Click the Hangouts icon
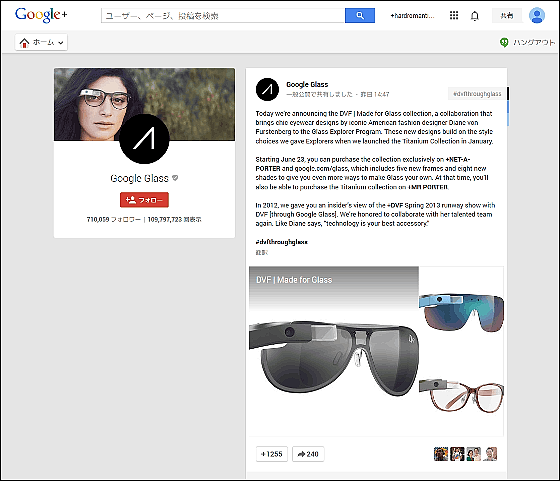 [x=504, y=42]
